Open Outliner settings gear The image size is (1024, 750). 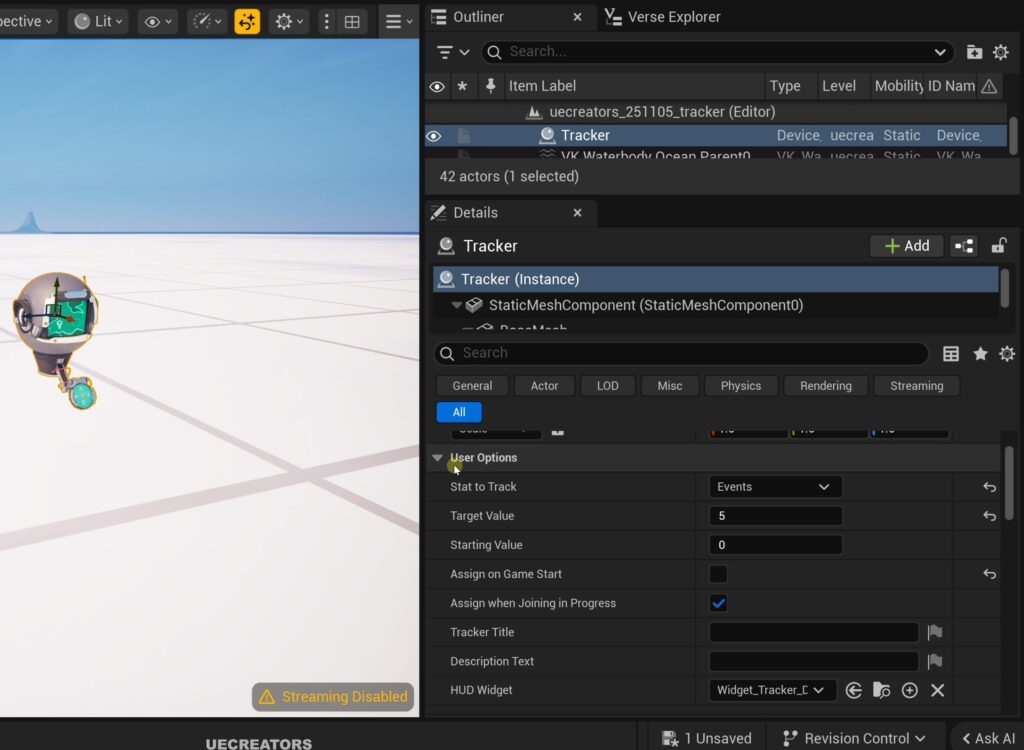point(1000,52)
